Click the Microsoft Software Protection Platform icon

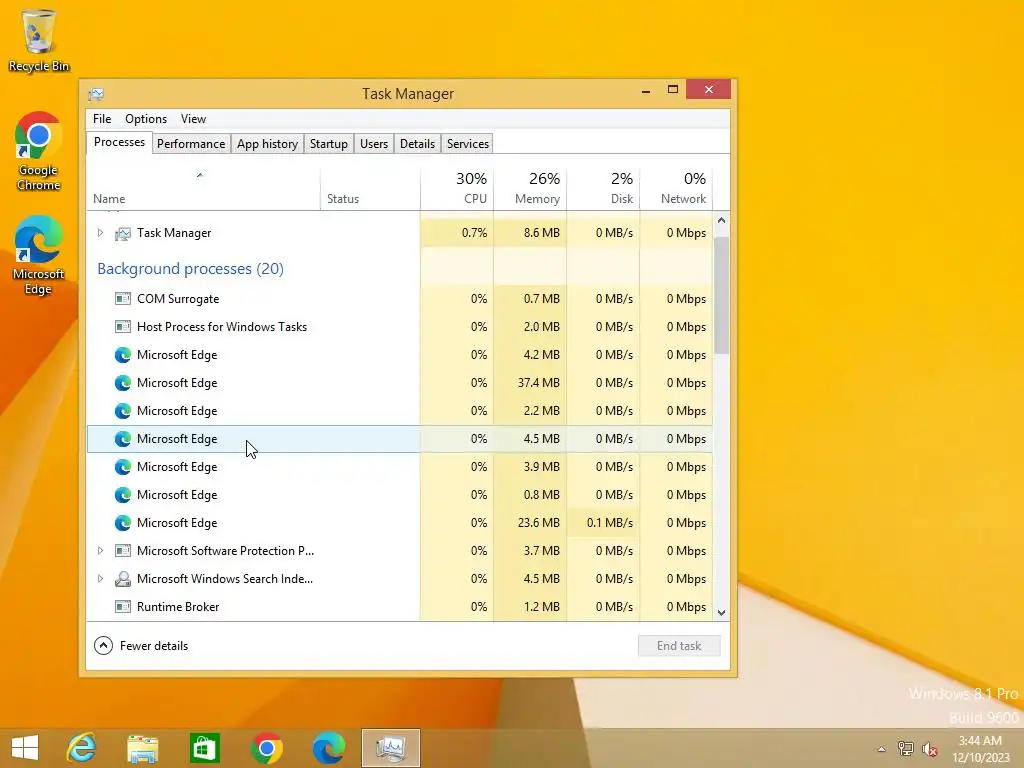(122, 551)
